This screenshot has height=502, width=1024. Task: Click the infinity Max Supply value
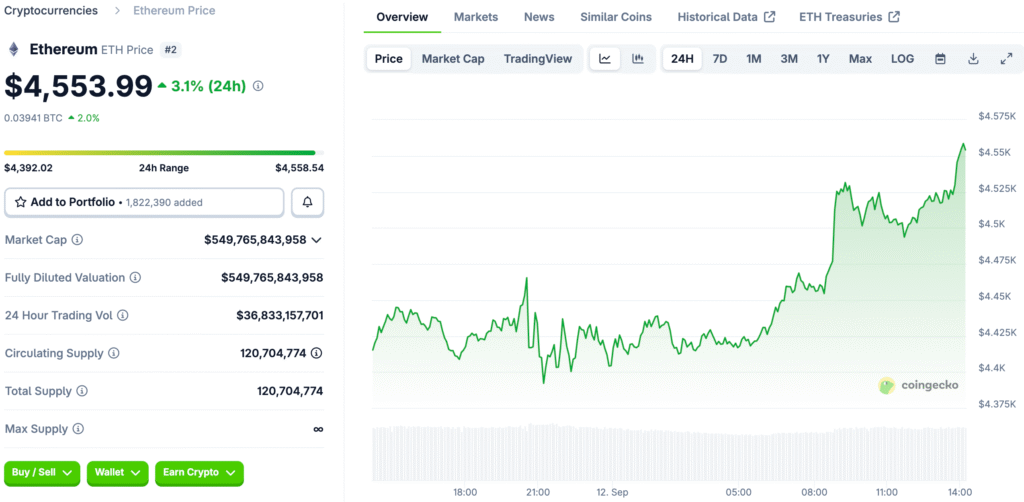click(318, 429)
